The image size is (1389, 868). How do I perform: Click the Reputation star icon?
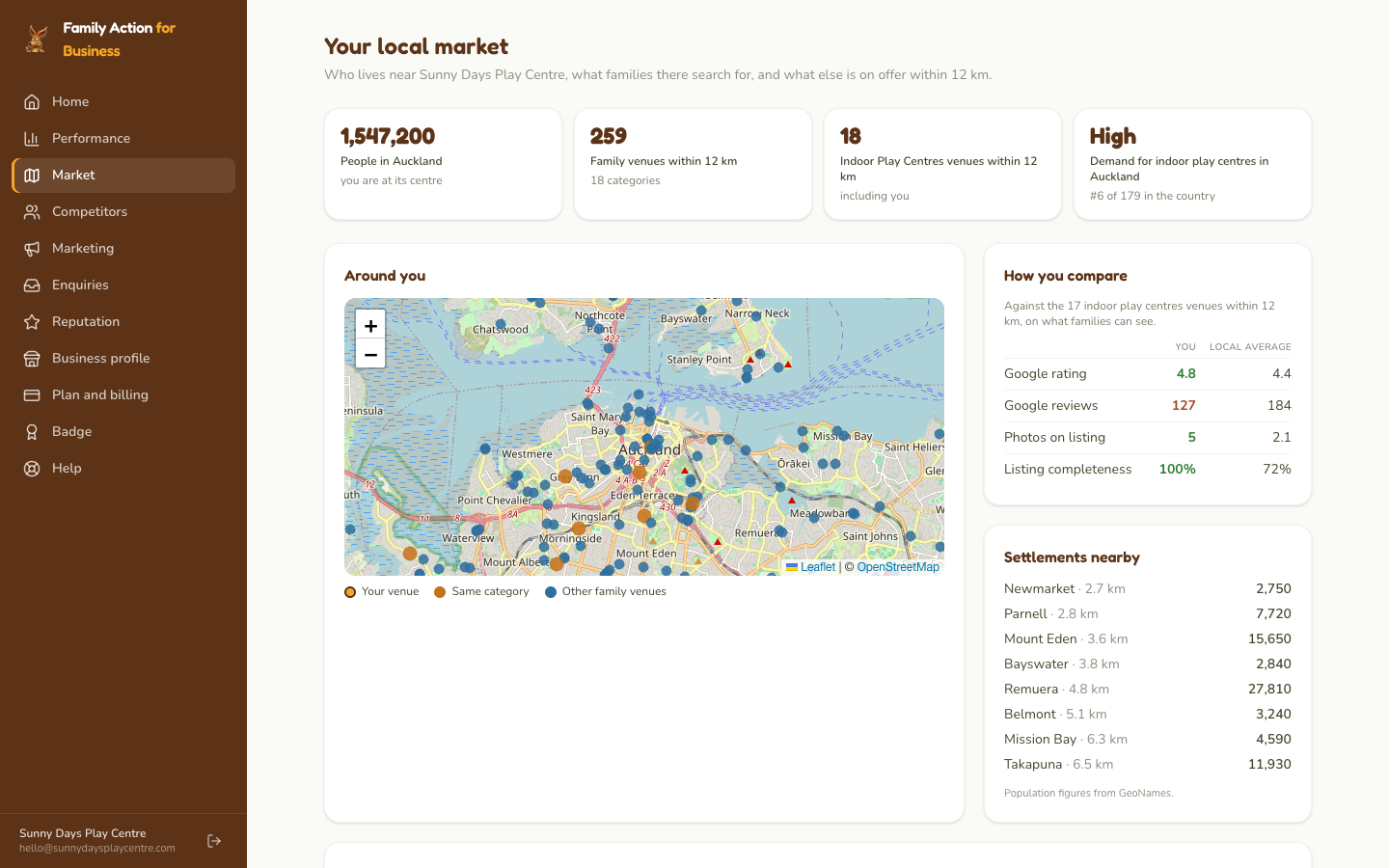click(32, 321)
